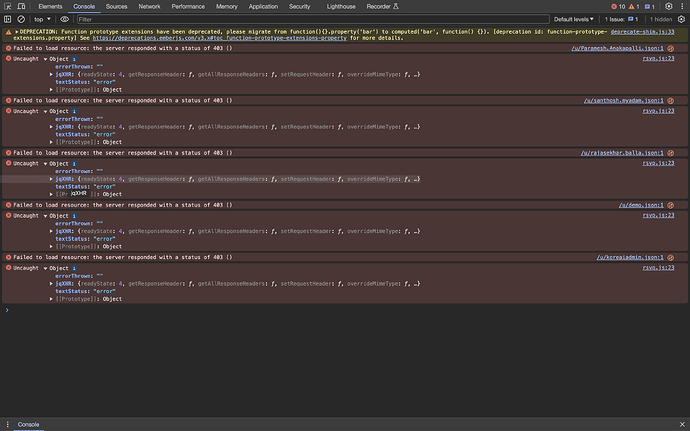Collapse the Uncaught Object under koreaiadmin error
The image size is (690, 431).
click(45, 269)
